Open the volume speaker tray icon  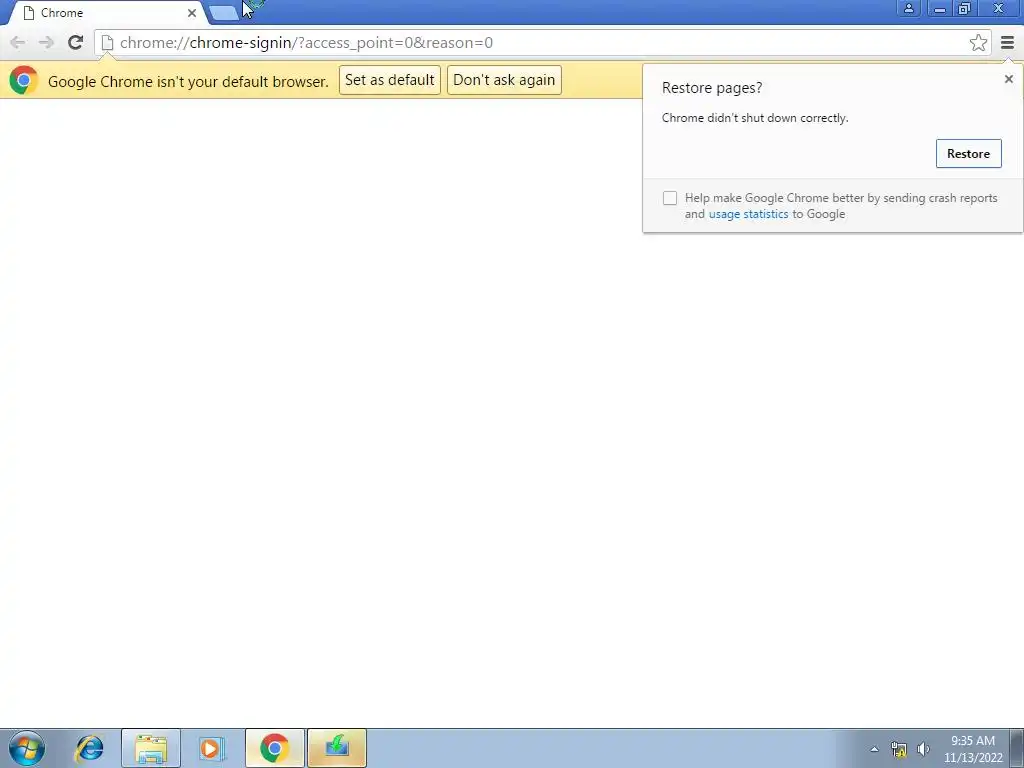click(923, 749)
